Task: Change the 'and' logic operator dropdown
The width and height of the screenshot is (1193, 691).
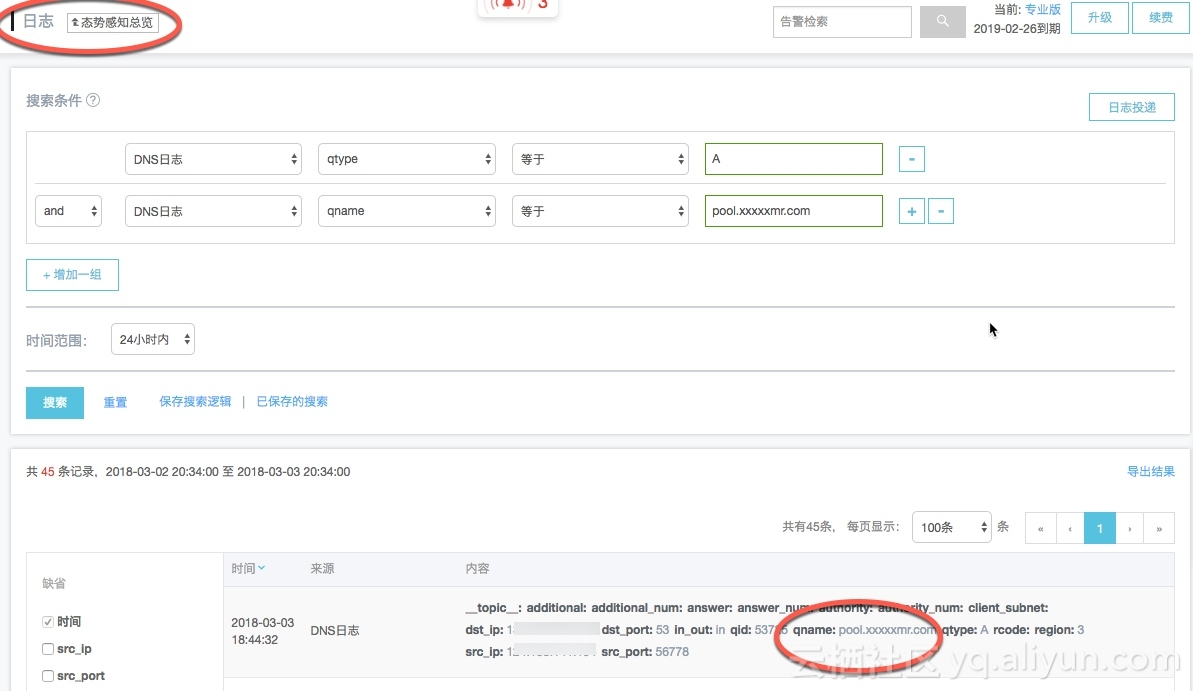Action: [68, 211]
